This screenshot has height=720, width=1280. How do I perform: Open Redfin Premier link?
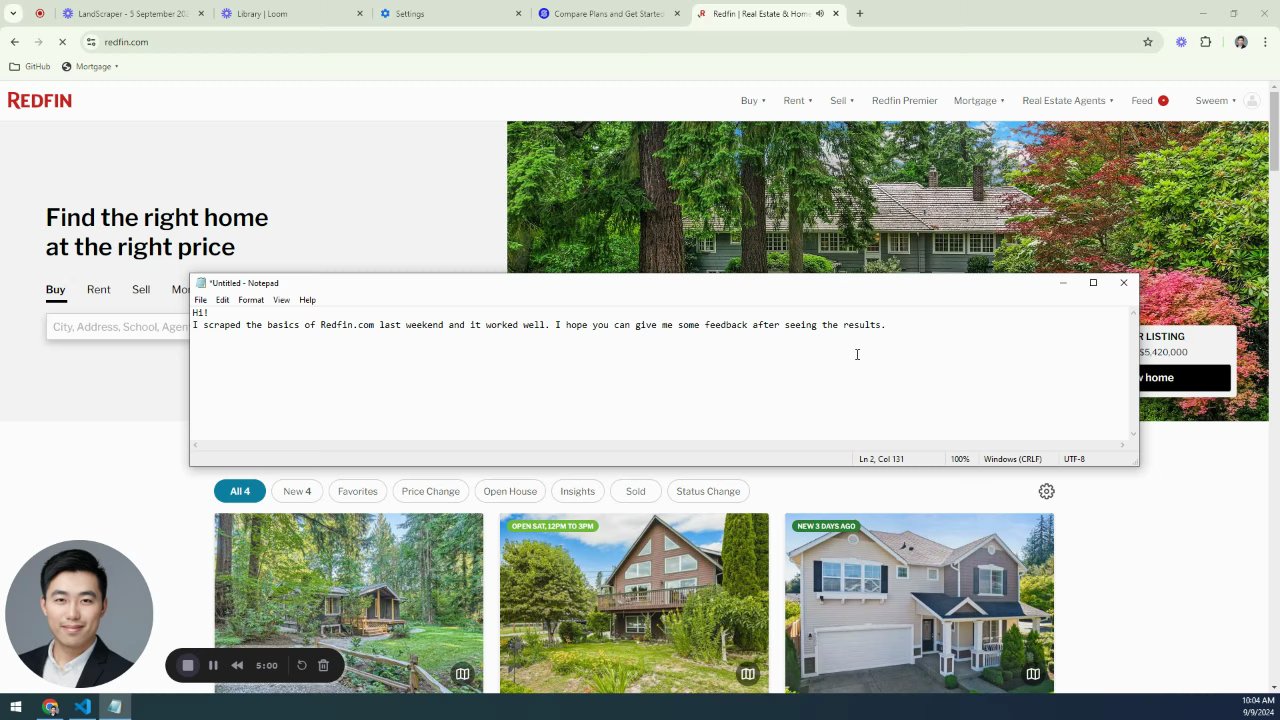click(904, 101)
